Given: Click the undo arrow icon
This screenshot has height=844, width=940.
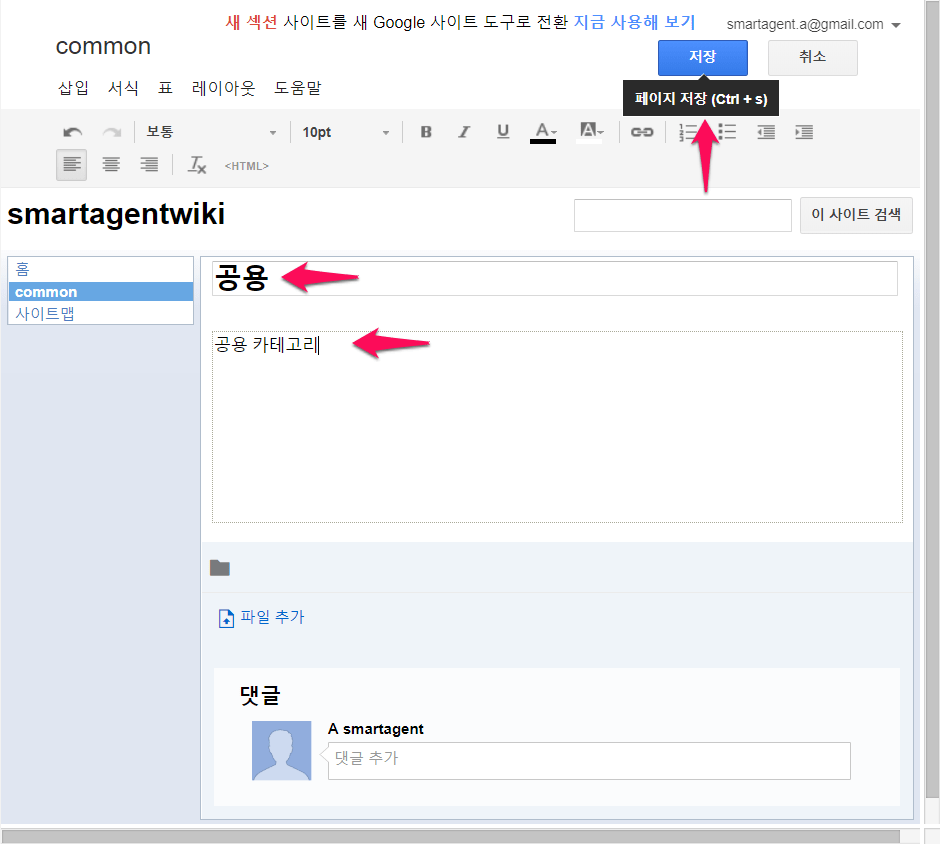Looking at the screenshot, I should pyautogui.click(x=73, y=132).
